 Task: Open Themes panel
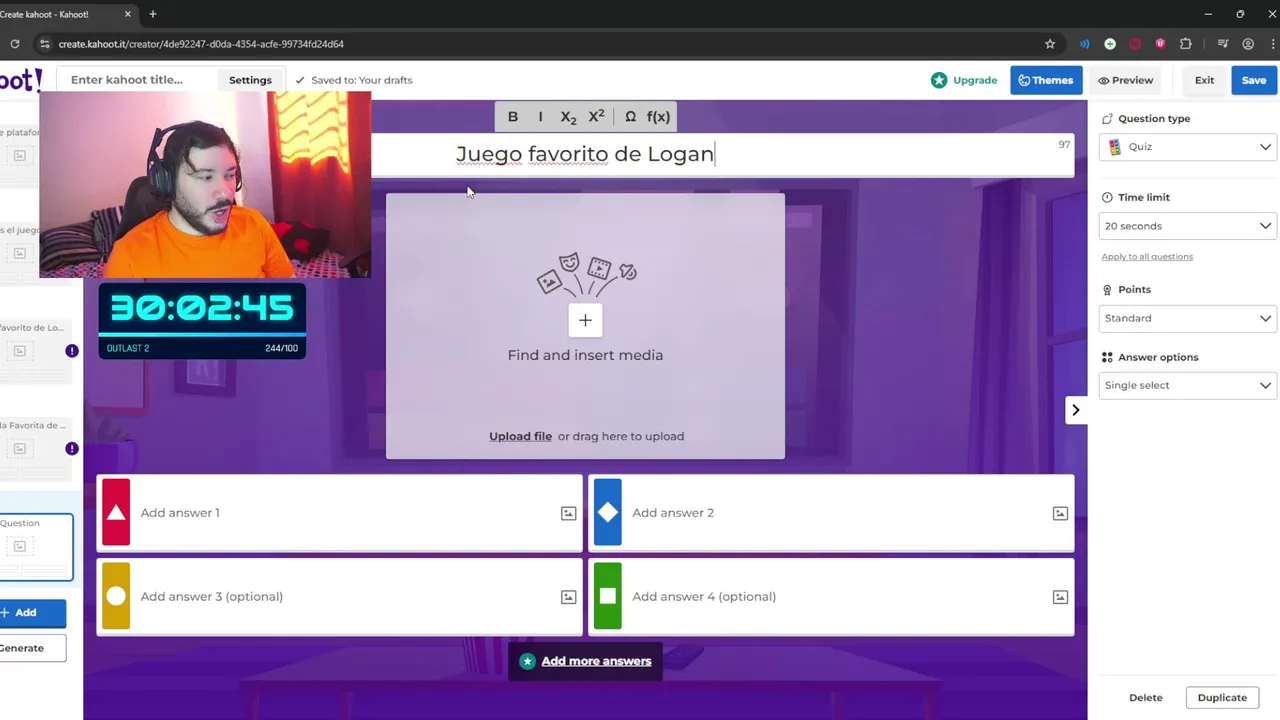point(1046,80)
